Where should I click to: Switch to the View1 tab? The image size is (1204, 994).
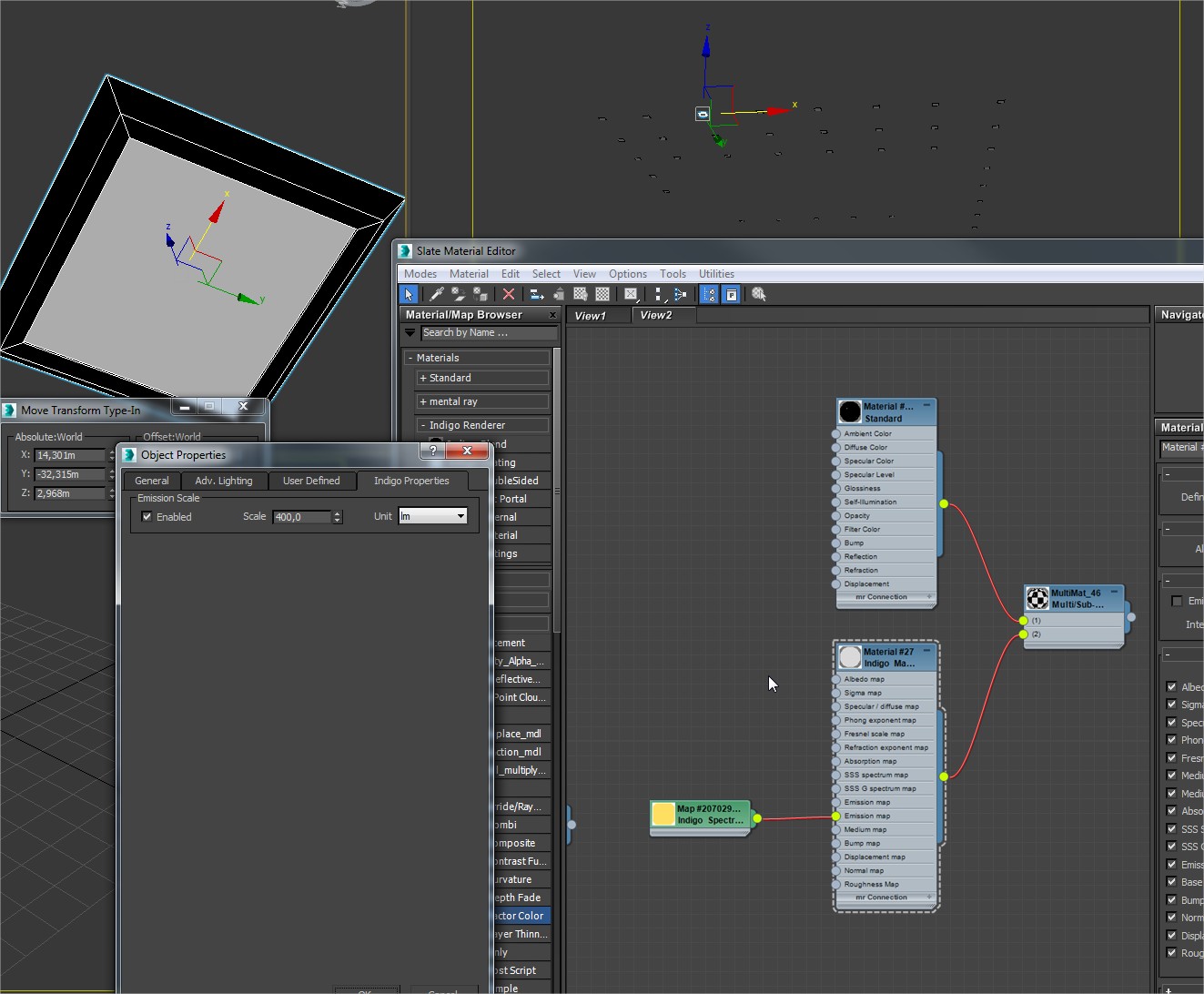point(590,316)
